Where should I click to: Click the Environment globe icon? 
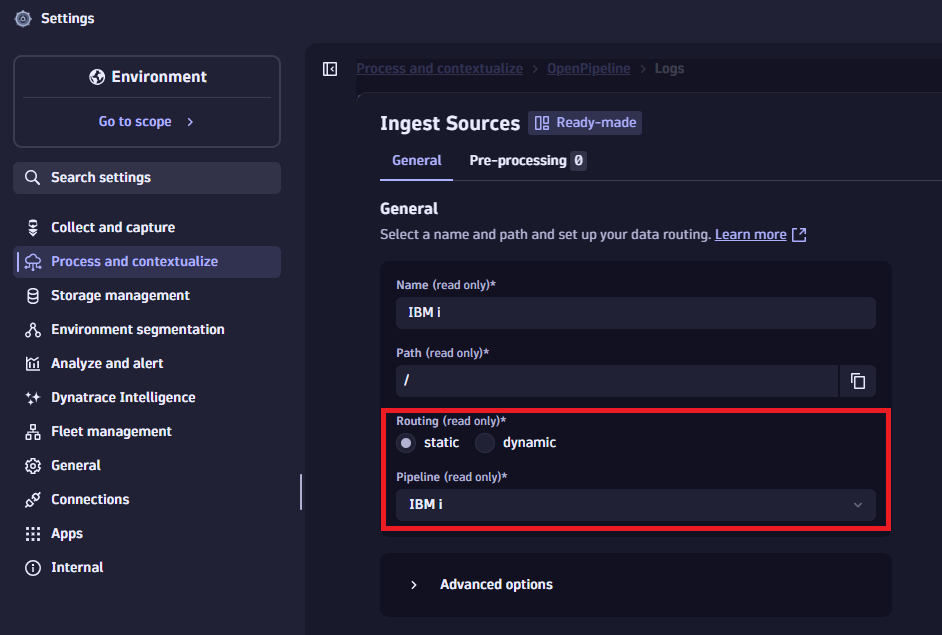coord(97,77)
